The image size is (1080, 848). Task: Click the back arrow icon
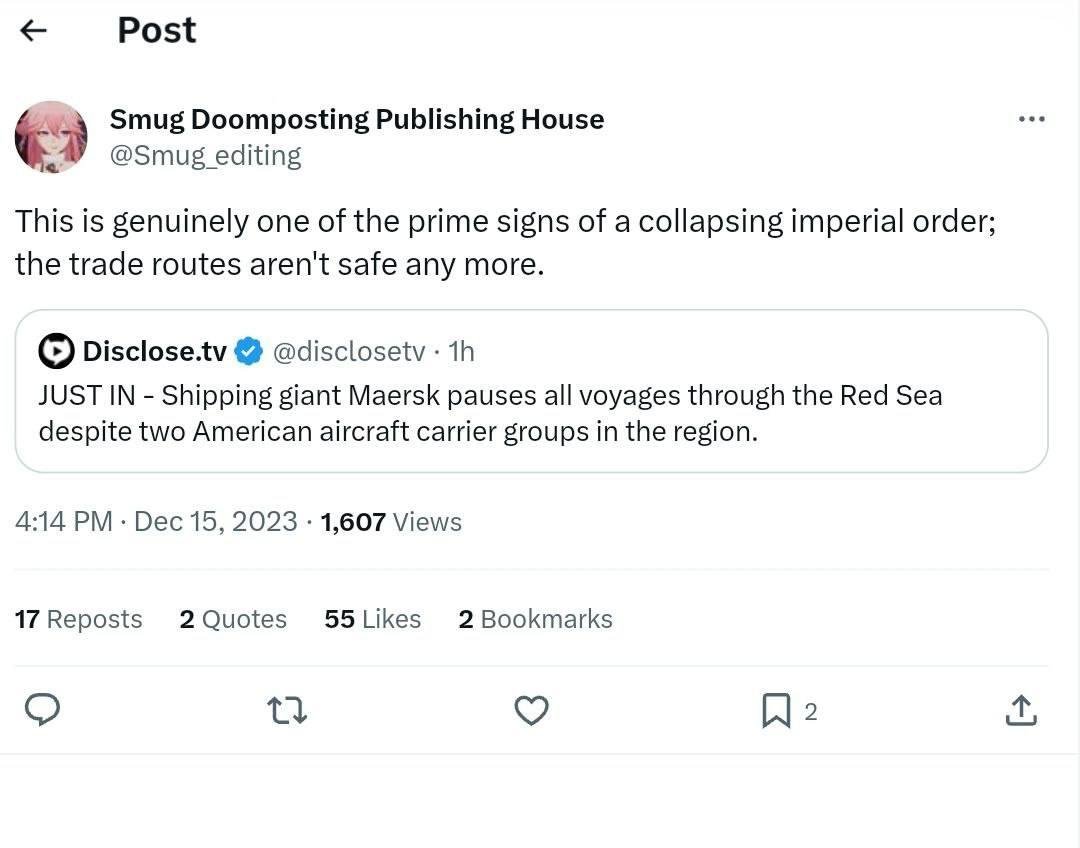[34, 31]
